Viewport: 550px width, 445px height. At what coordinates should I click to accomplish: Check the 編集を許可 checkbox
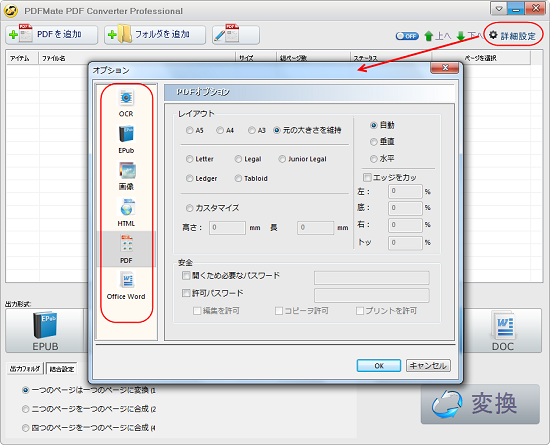pos(197,311)
